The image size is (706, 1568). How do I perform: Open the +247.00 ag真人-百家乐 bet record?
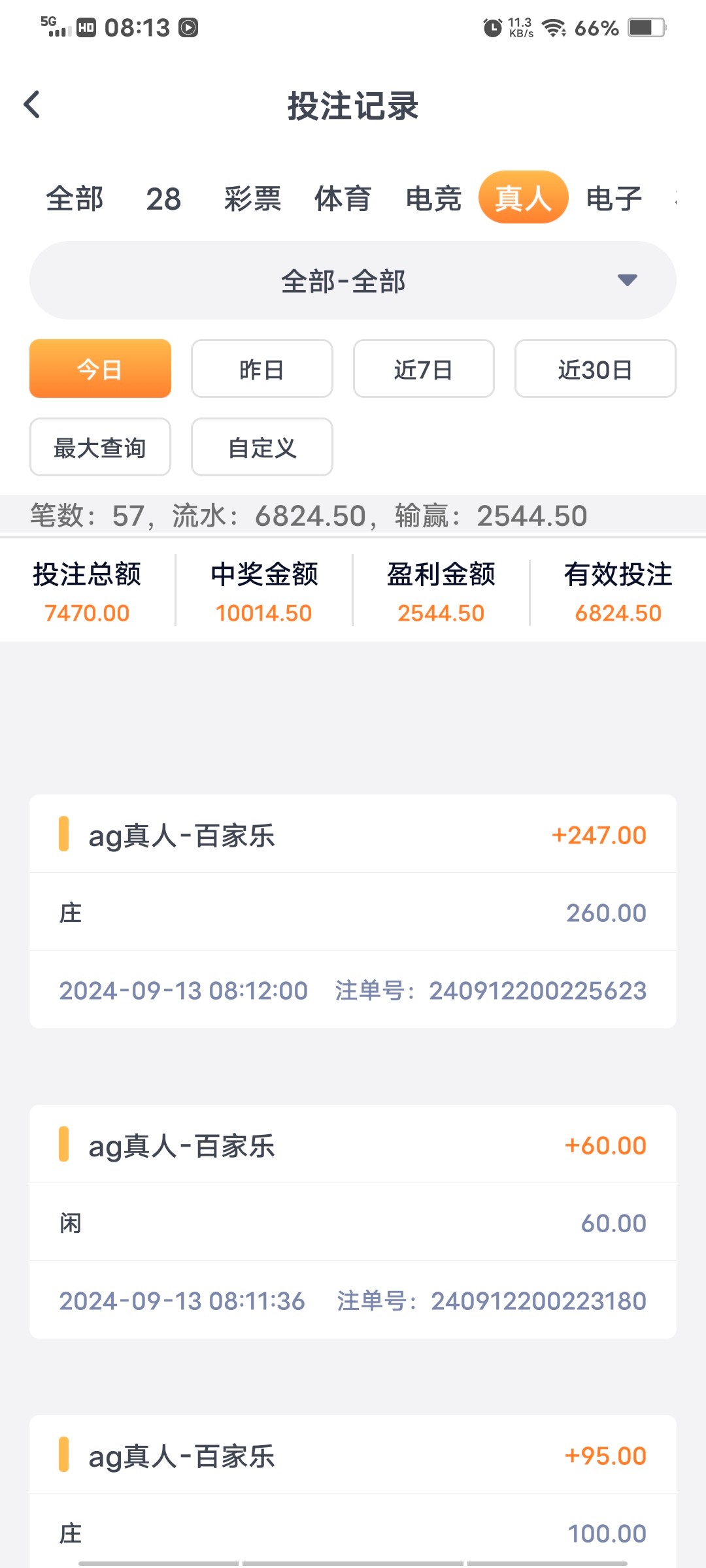point(353,911)
